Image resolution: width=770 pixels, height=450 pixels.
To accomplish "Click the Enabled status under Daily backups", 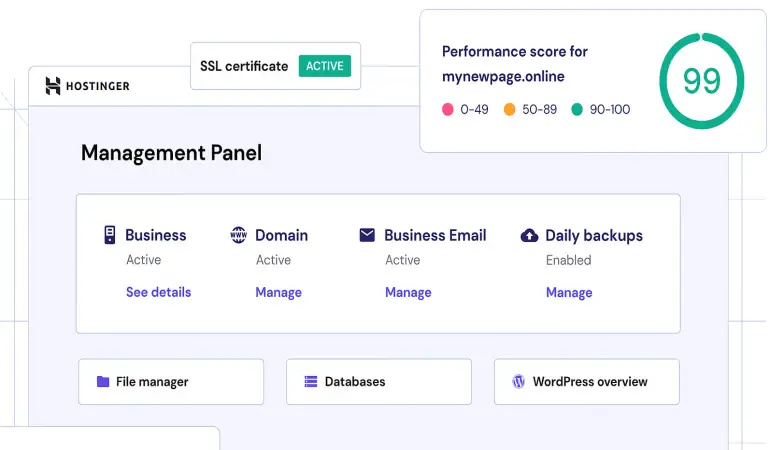I will pos(569,260).
